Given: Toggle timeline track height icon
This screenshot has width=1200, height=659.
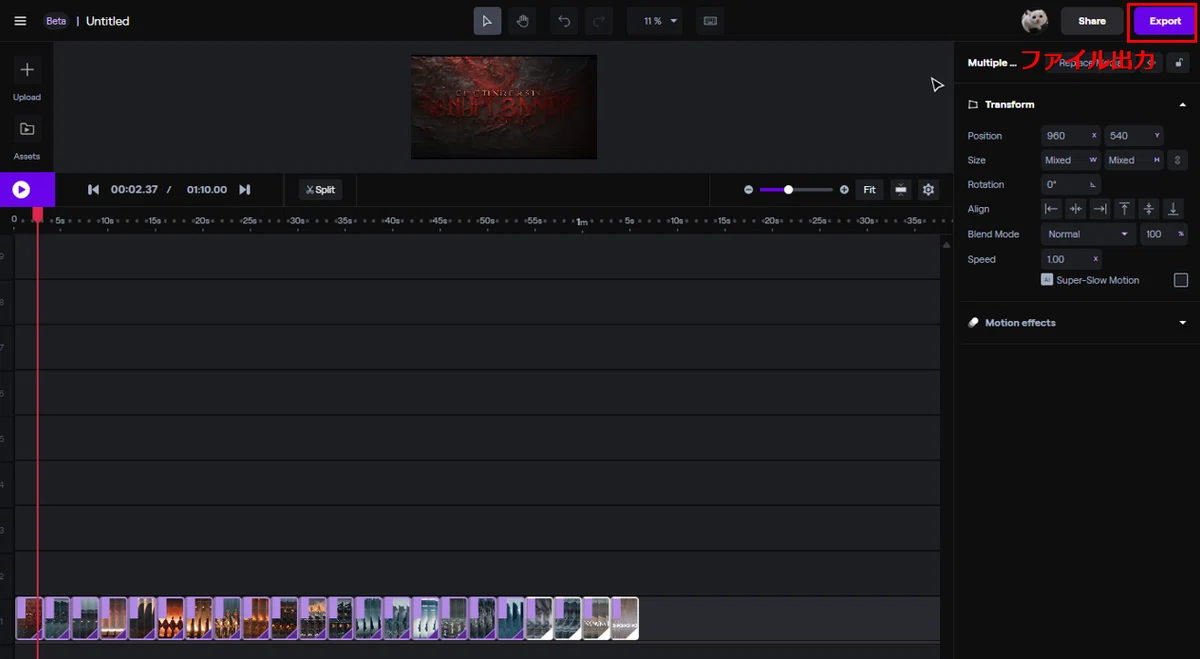Looking at the screenshot, I should click(901, 190).
